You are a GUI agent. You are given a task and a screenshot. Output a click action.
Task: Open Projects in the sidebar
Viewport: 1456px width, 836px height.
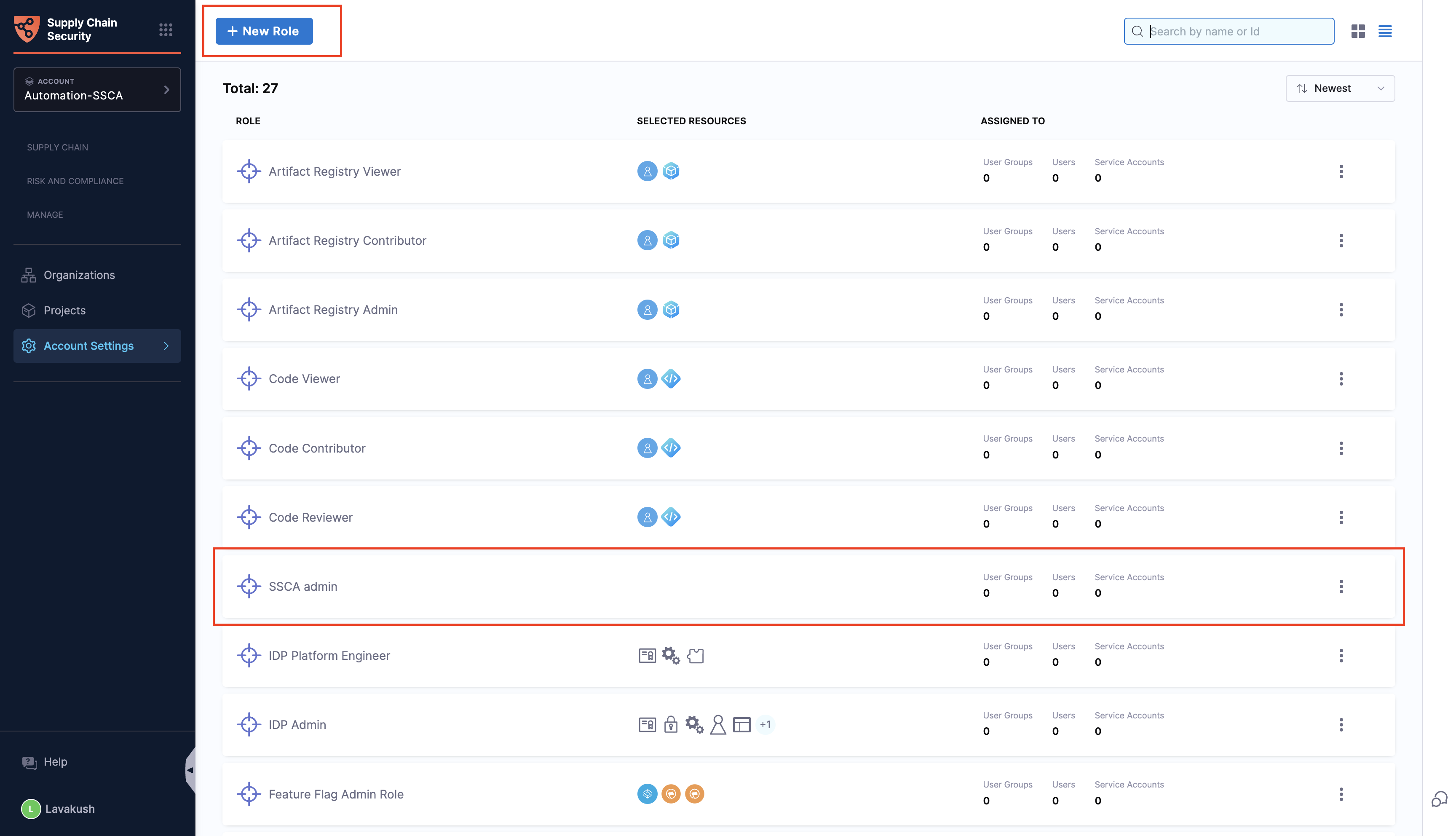point(64,311)
